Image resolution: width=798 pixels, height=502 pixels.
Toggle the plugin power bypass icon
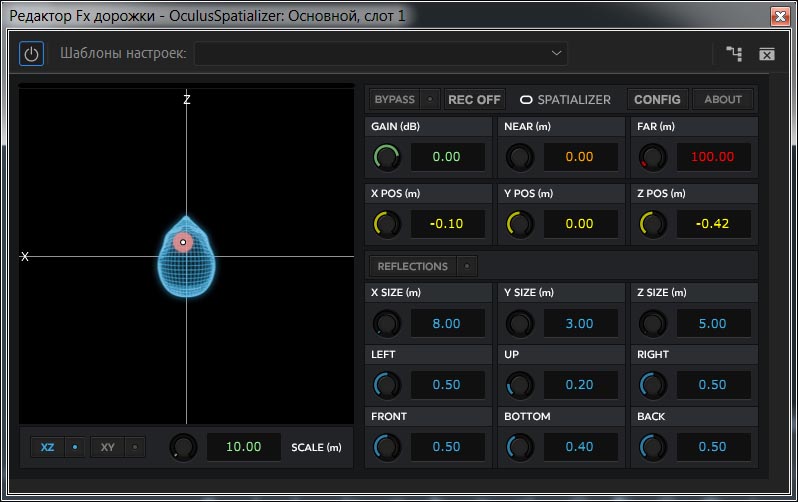click(x=31, y=53)
